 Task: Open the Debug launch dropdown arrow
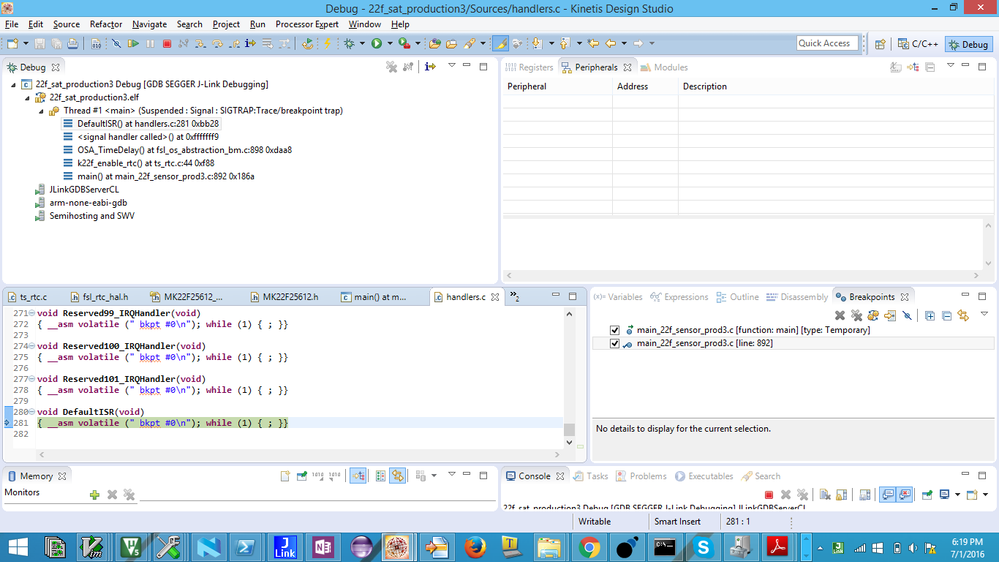[362, 43]
